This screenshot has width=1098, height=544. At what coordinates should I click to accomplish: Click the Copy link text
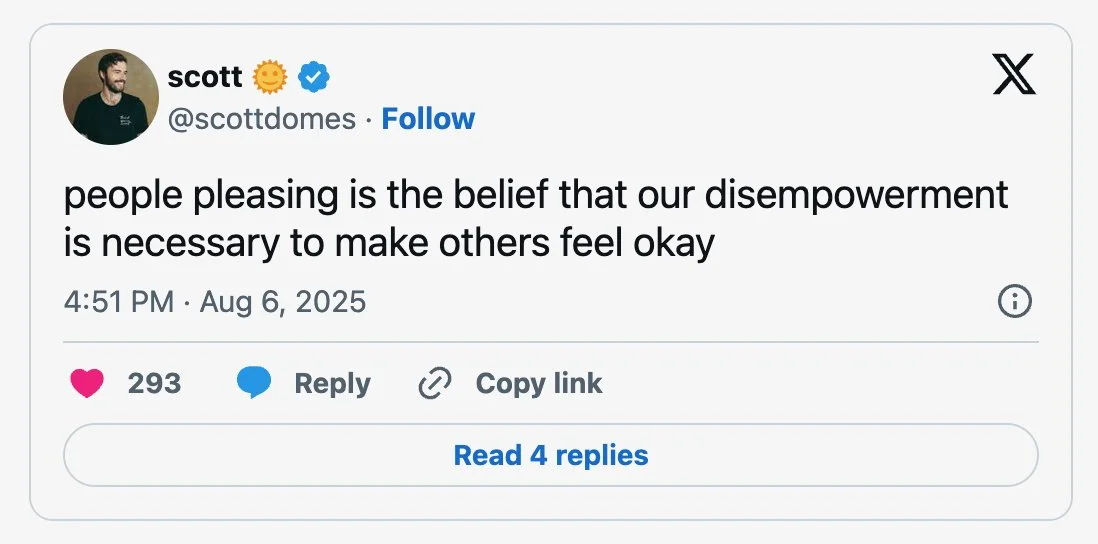539,383
